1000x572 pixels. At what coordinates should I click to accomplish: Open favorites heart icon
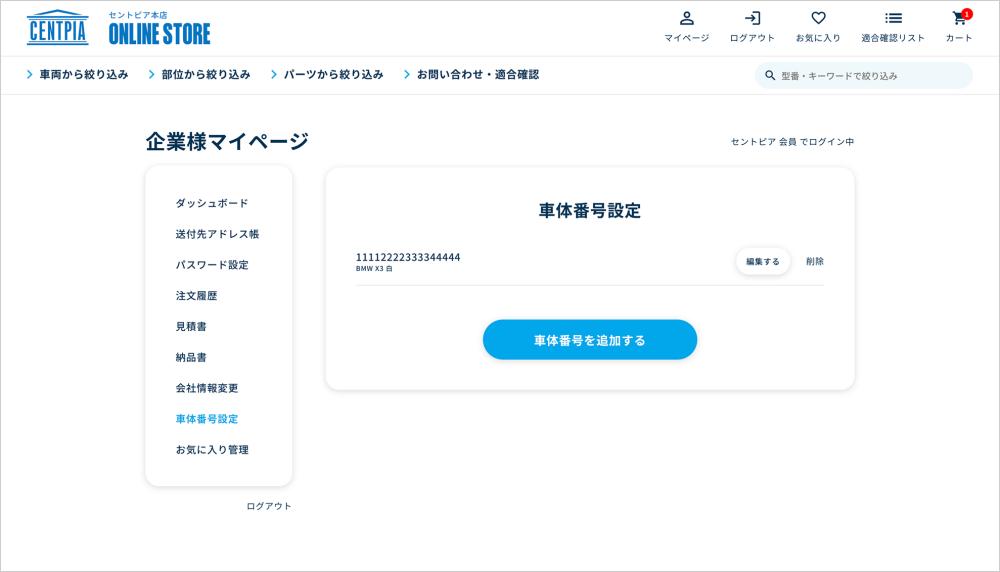818,19
